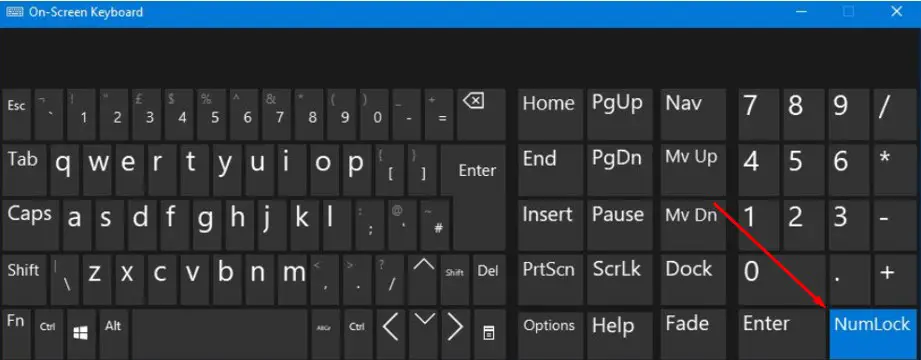
Task: Click the Nav key to collapse keyboard
Action: pos(693,115)
